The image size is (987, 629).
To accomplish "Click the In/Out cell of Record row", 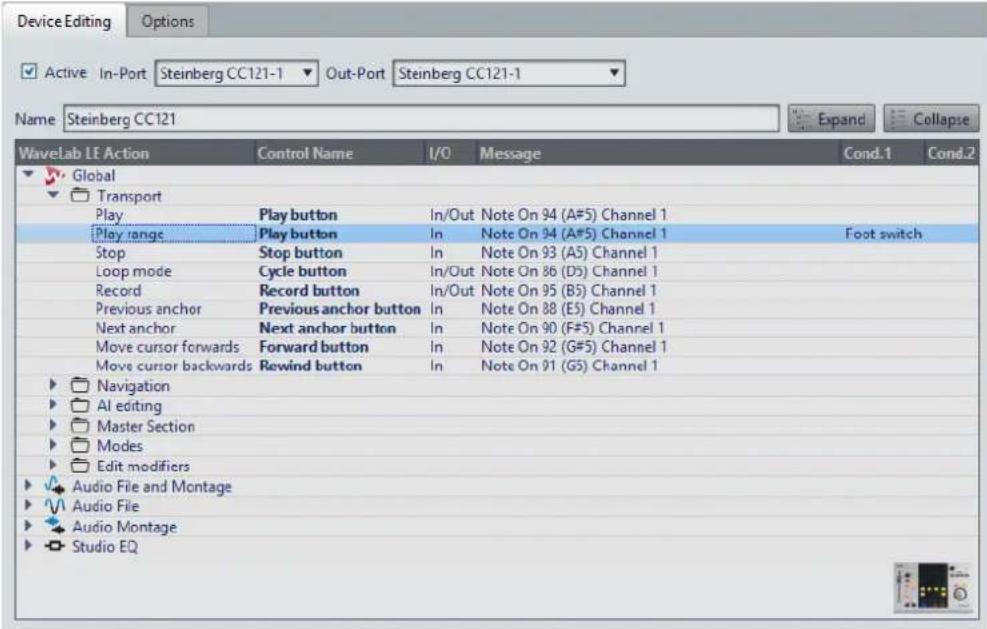I will [451, 290].
